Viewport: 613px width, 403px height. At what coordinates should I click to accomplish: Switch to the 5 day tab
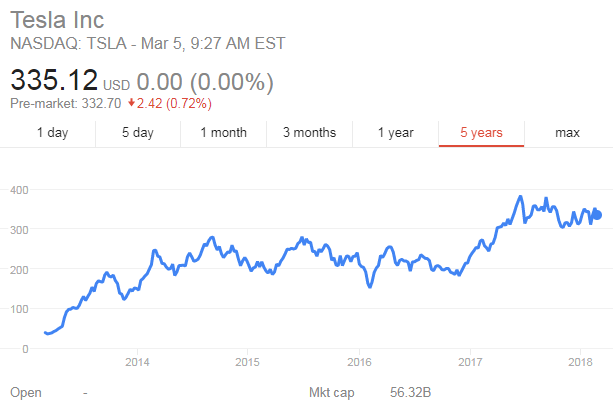point(138,132)
